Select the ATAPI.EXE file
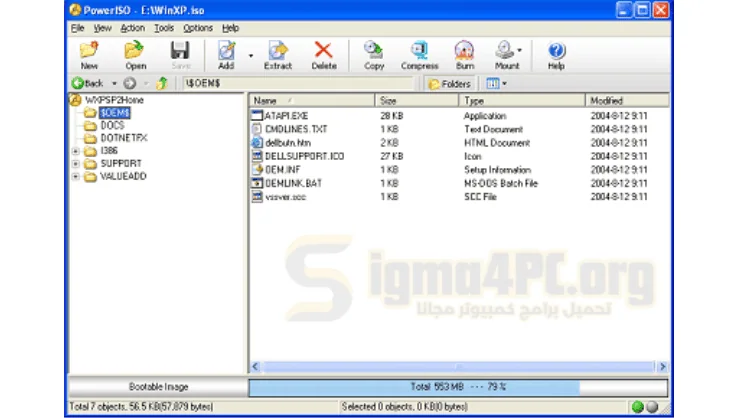This screenshot has width=743, height=418. click(x=286, y=116)
